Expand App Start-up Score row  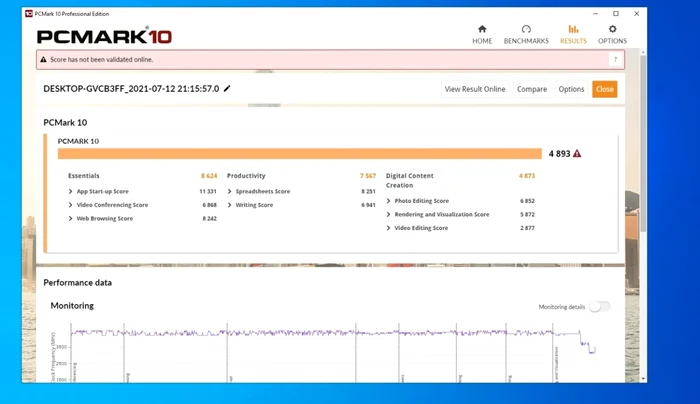[71, 191]
